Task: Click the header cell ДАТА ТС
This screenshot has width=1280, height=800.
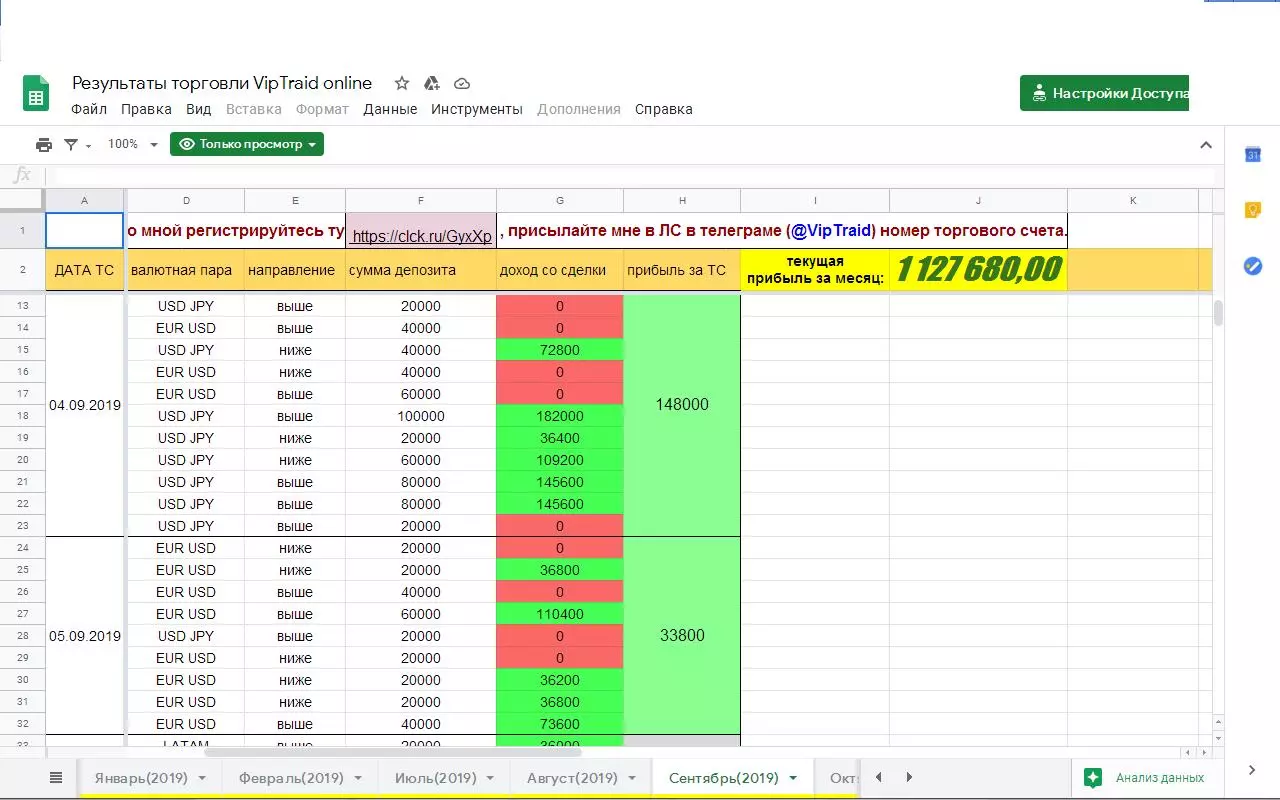Action: click(85, 270)
